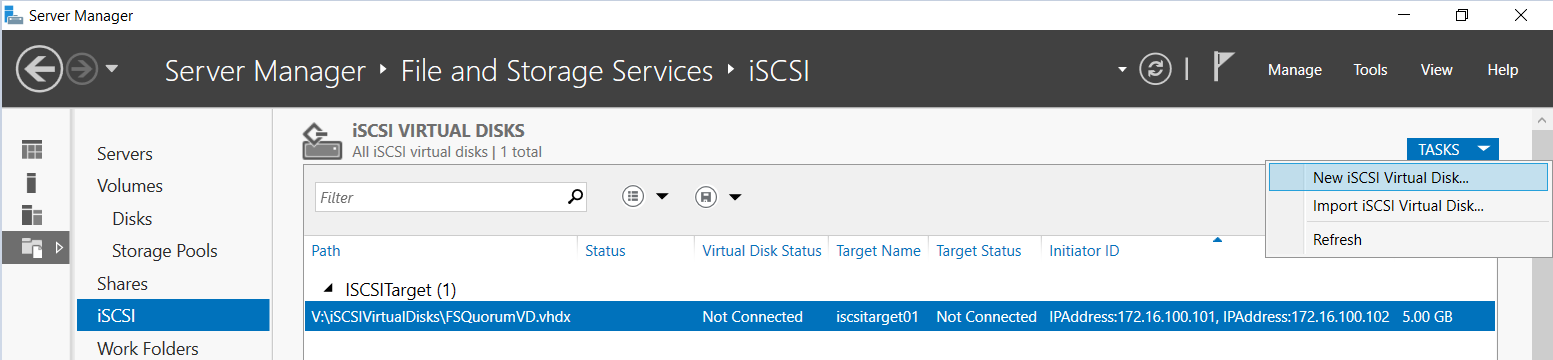Sort by Target Status column header
Viewport: 1553px width, 360px height.
click(979, 251)
